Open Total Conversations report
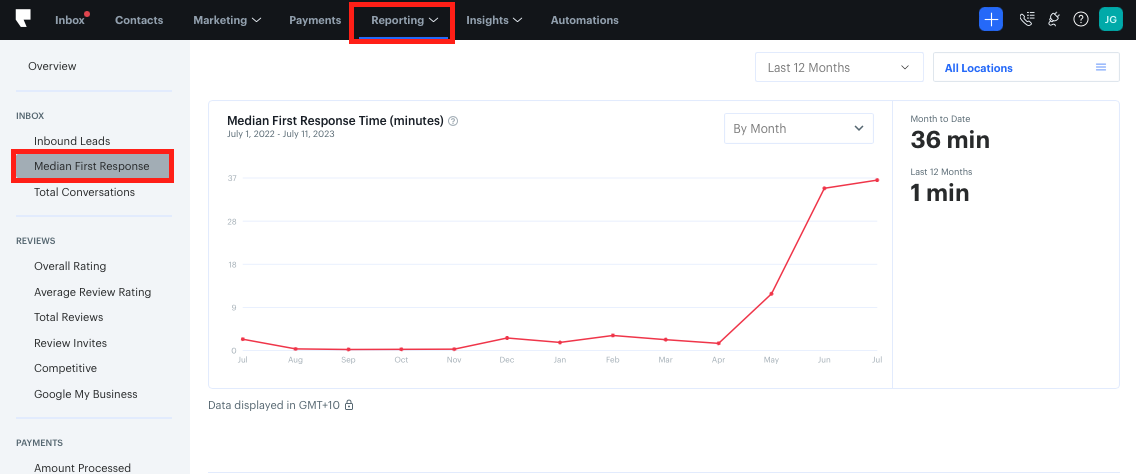Image resolution: width=1136 pixels, height=474 pixels. pos(84,192)
